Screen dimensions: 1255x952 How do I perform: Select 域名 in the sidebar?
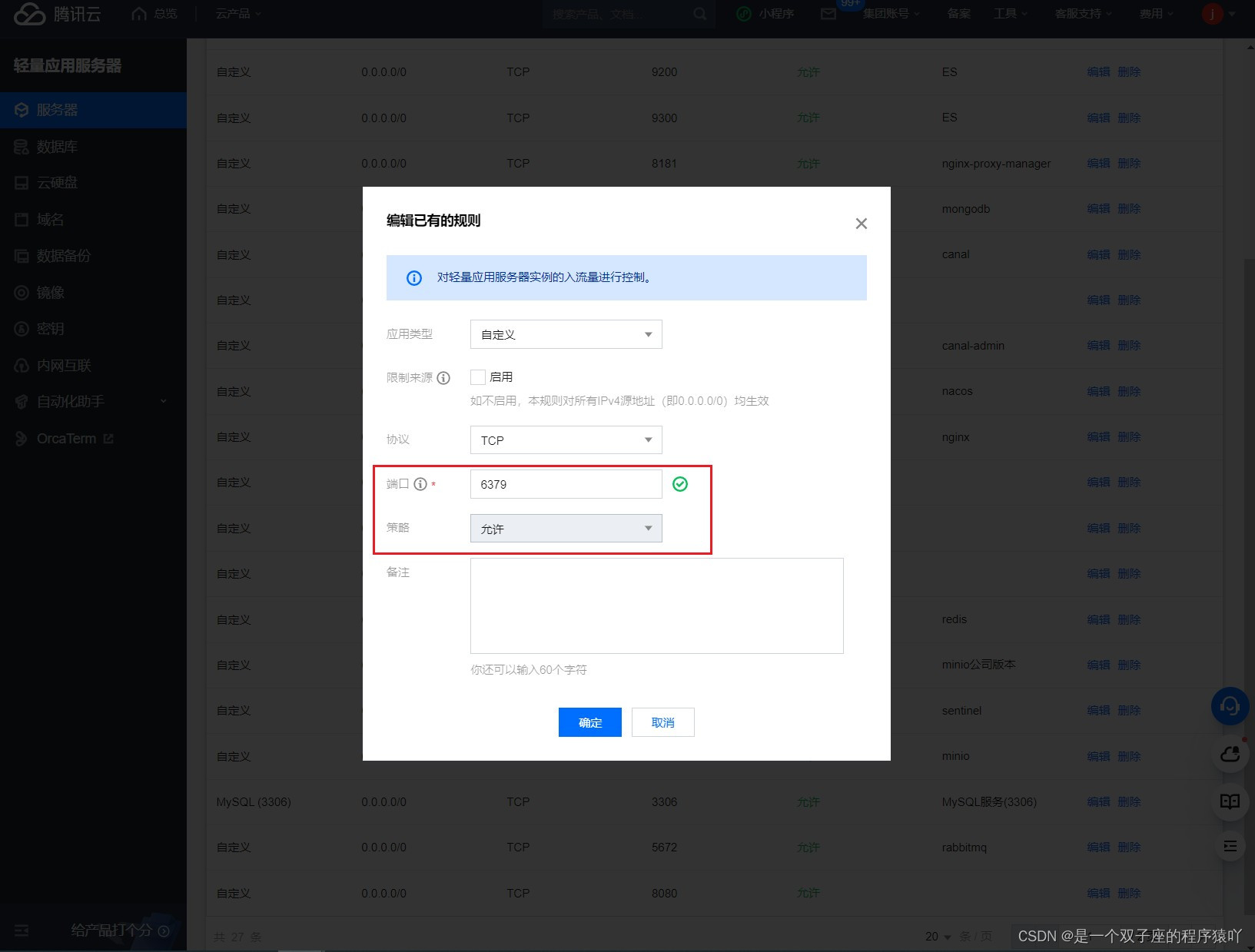pos(93,220)
